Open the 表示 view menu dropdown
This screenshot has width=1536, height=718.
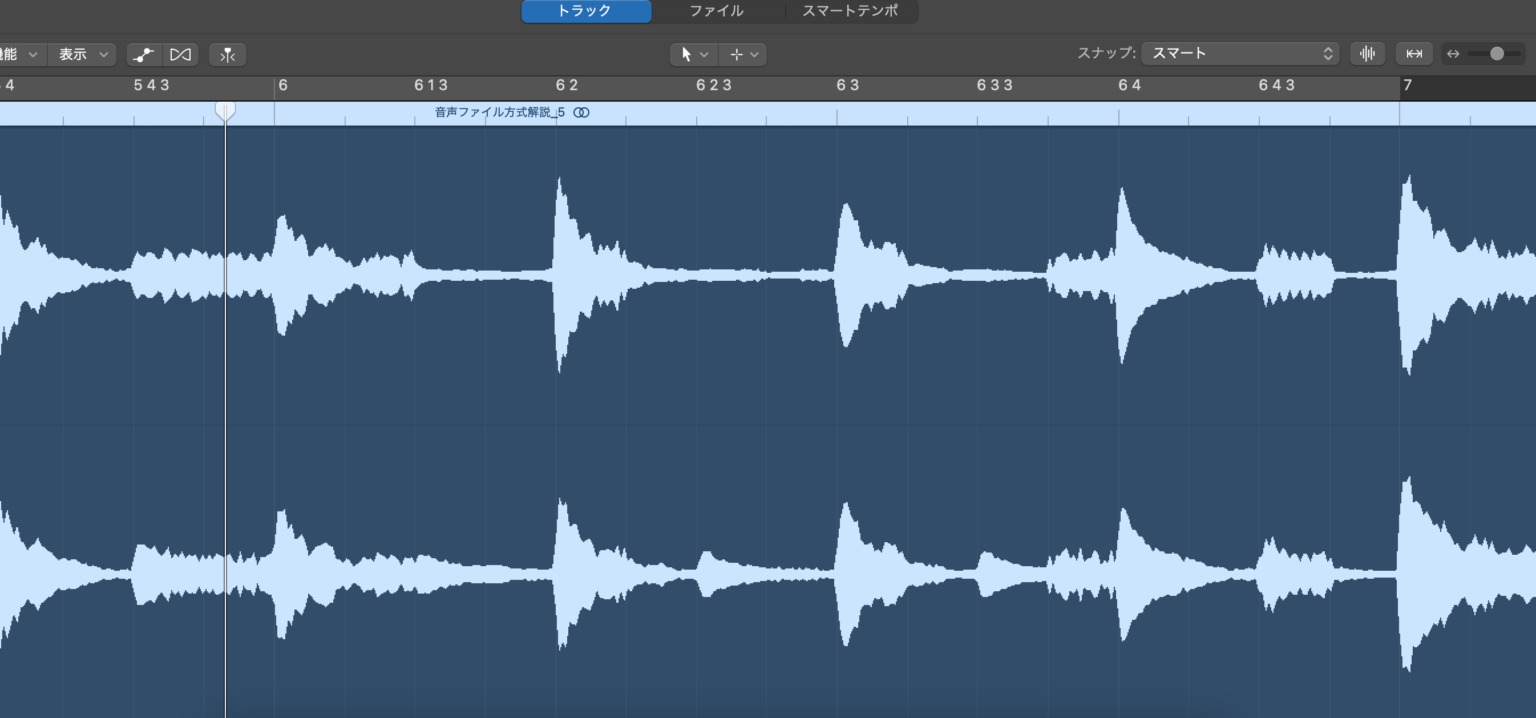pyautogui.click(x=81, y=54)
